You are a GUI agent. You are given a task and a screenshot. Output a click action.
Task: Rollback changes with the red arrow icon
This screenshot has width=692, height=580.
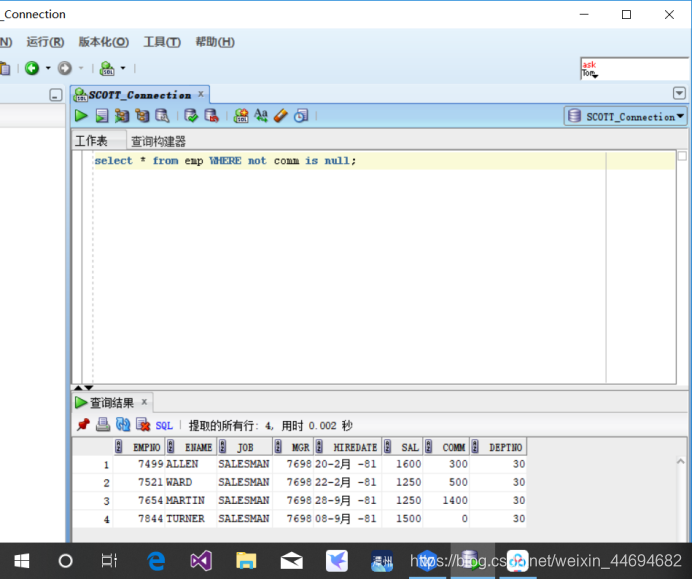[x=211, y=116]
